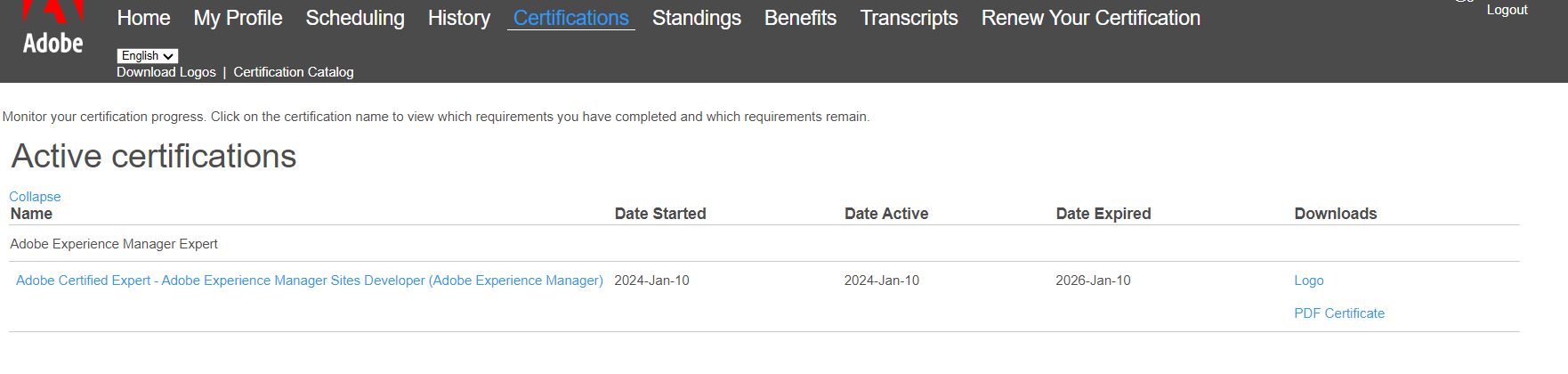
Task: Go to the Home tab
Action: point(143,18)
